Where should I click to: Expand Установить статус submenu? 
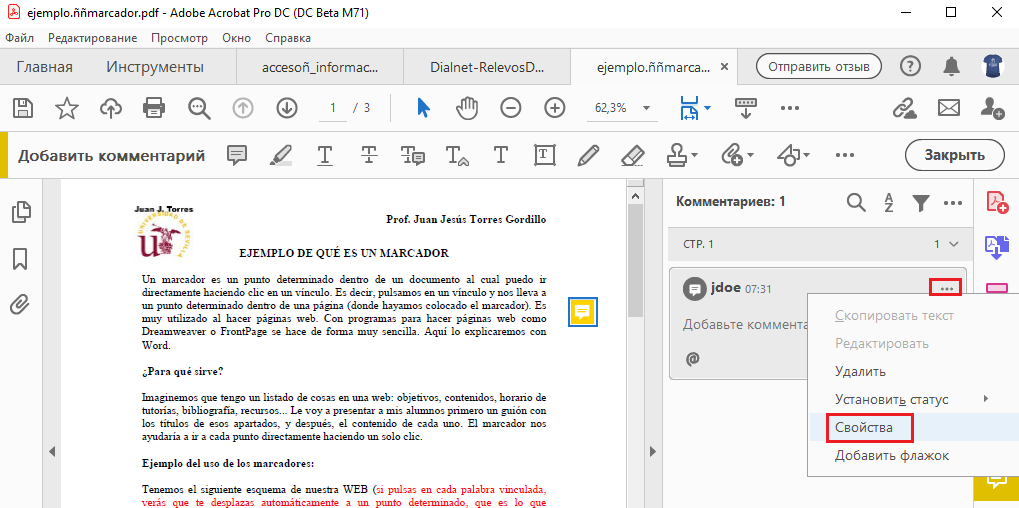coord(986,398)
